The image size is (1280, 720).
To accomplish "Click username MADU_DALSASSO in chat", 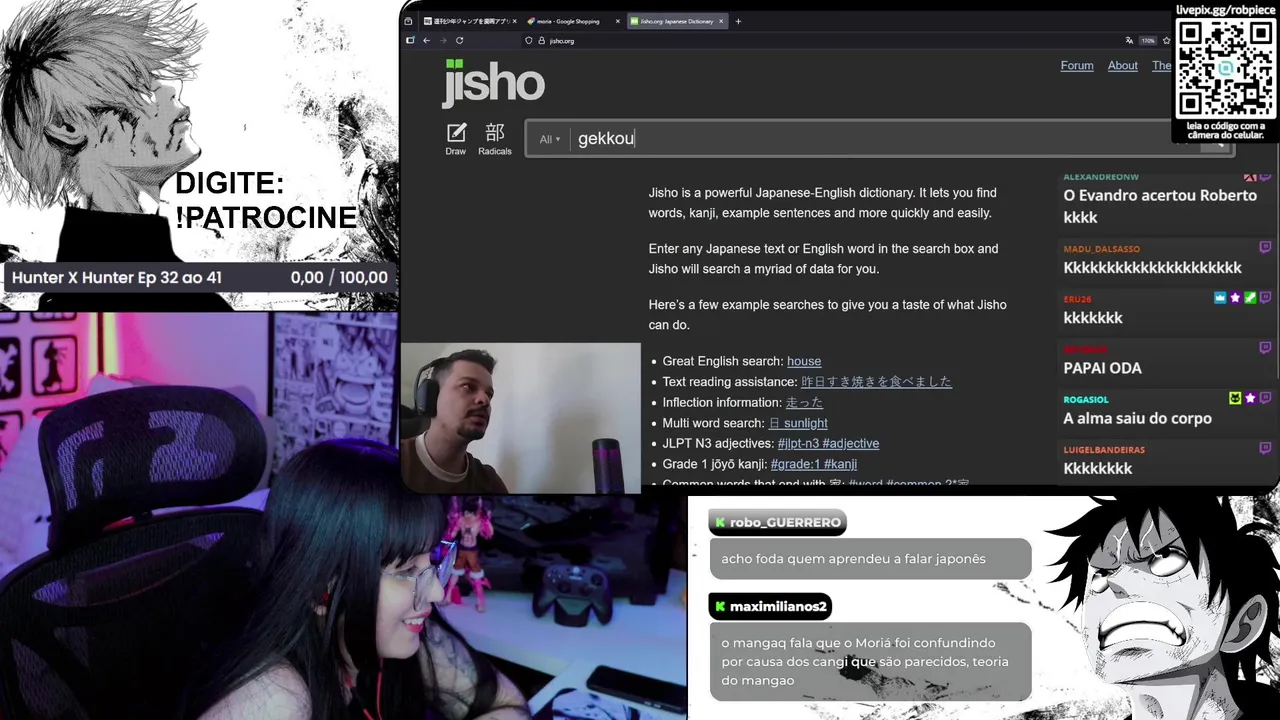I will 1101,249.
